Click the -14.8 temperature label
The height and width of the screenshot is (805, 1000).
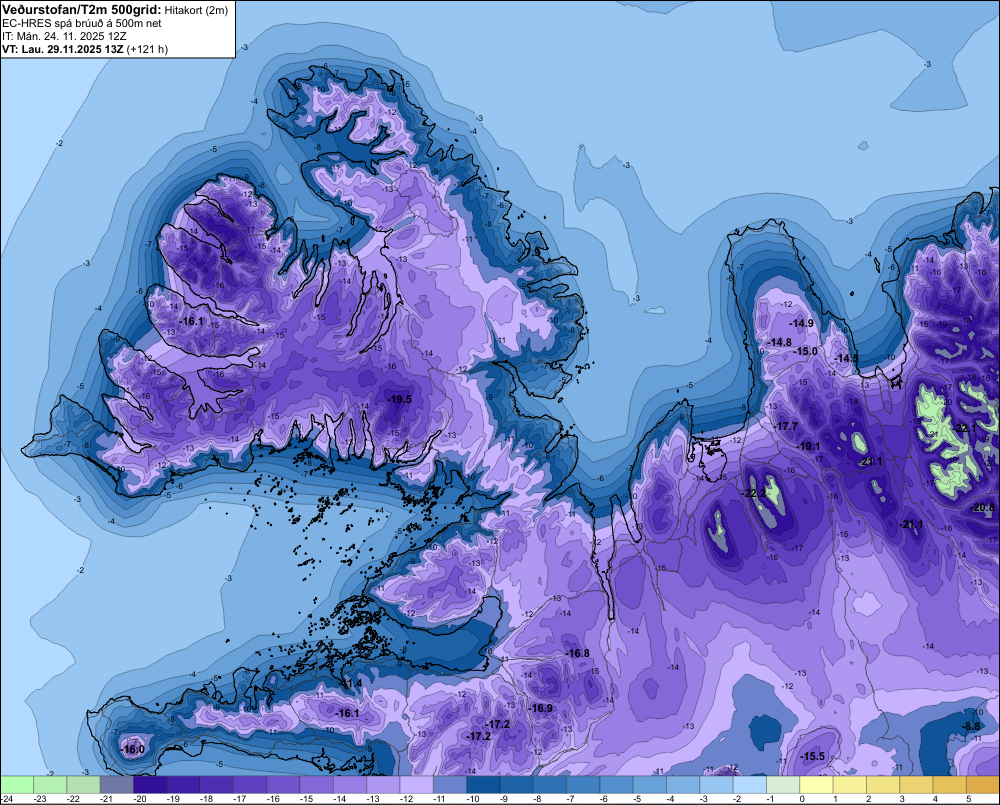click(779, 343)
